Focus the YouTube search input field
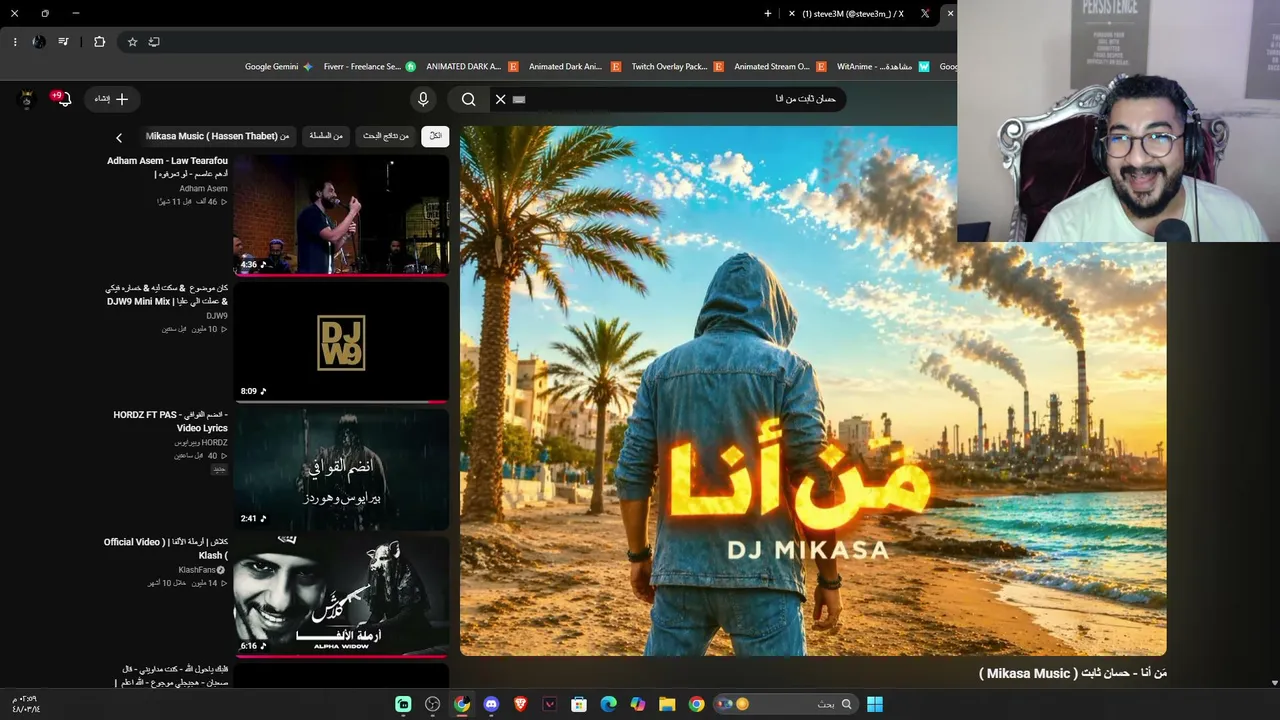 point(680,99)
